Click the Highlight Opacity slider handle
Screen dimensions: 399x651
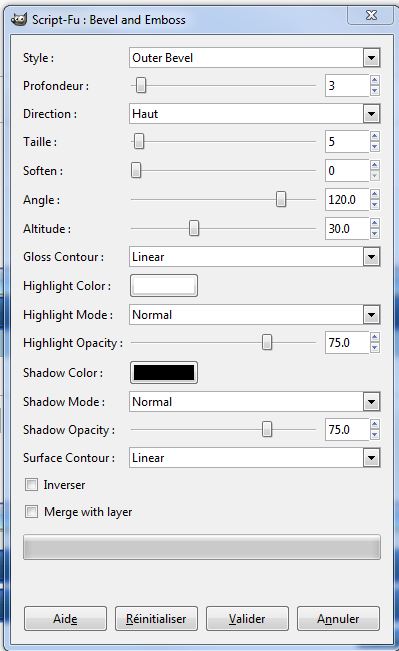[267, 343]
